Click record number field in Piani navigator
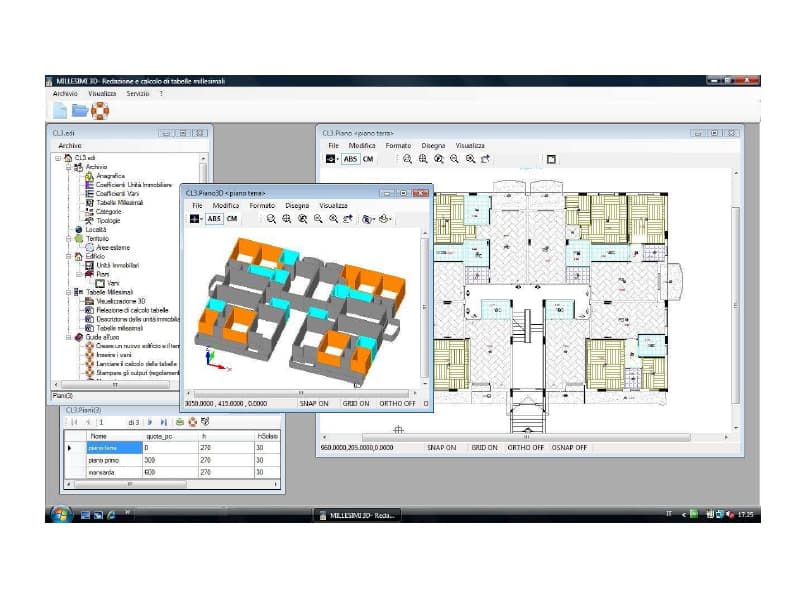The image size is (800, 600). pyautogui.click(x=110, y=422)
